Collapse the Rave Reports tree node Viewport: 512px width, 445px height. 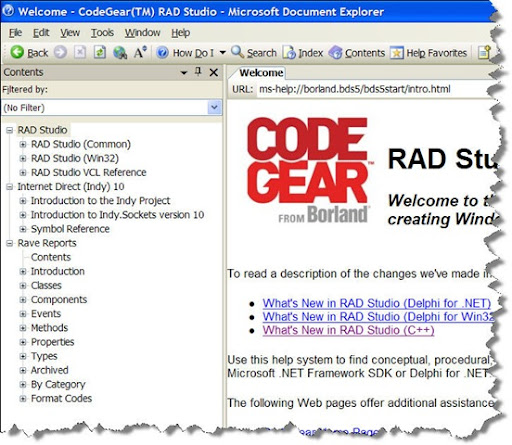coord(10,243)
